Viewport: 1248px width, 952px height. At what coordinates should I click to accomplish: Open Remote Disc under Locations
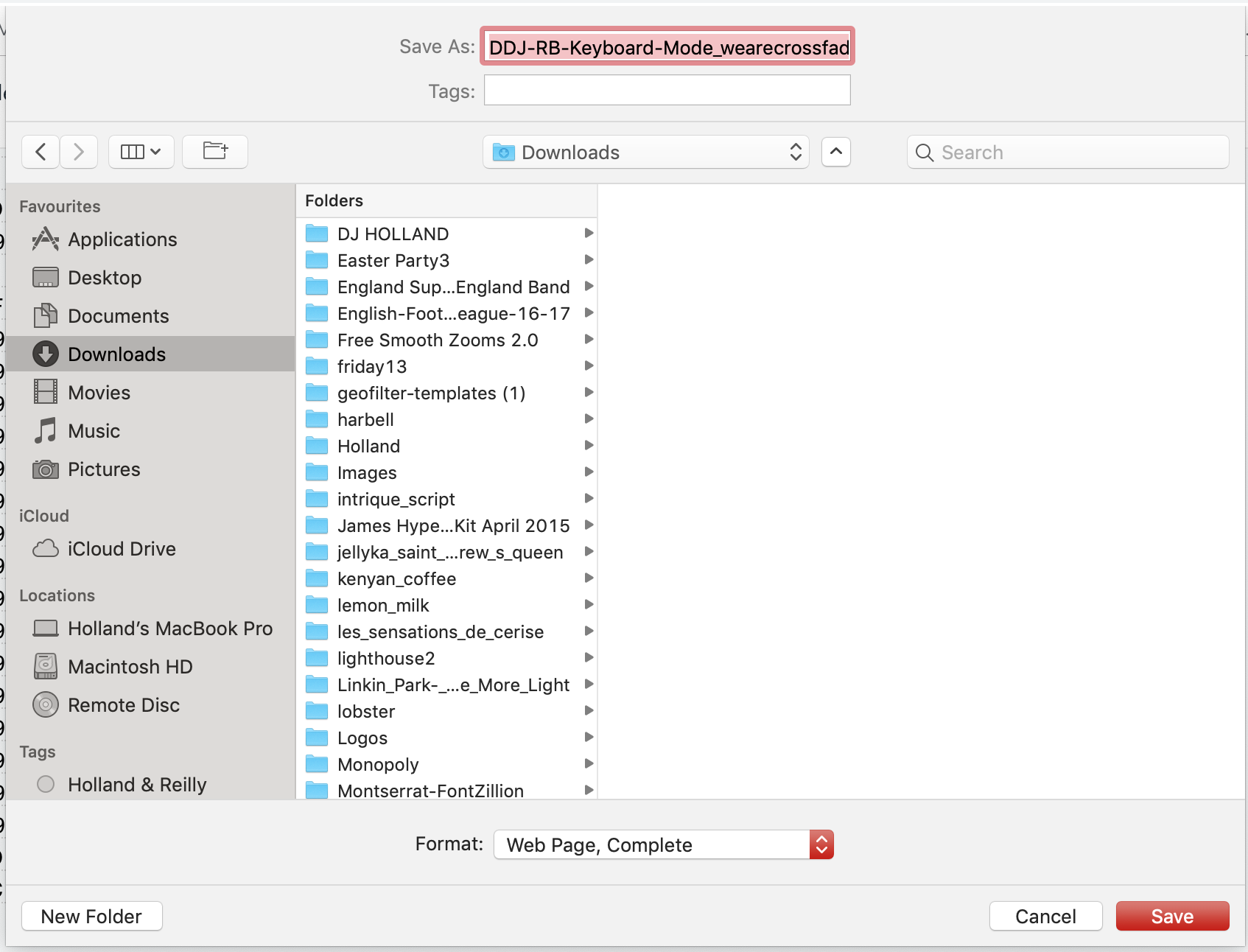pos(124,704)
